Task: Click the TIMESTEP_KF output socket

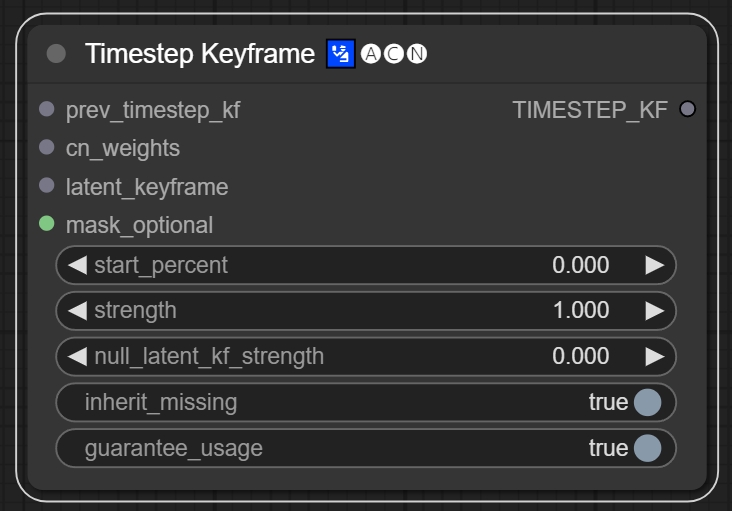Action: click(x=687, y=109)
